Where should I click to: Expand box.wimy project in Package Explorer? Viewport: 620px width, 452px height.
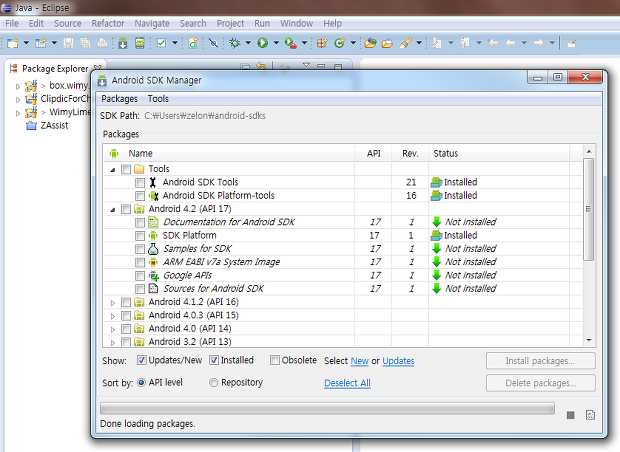tap(17, 86)
